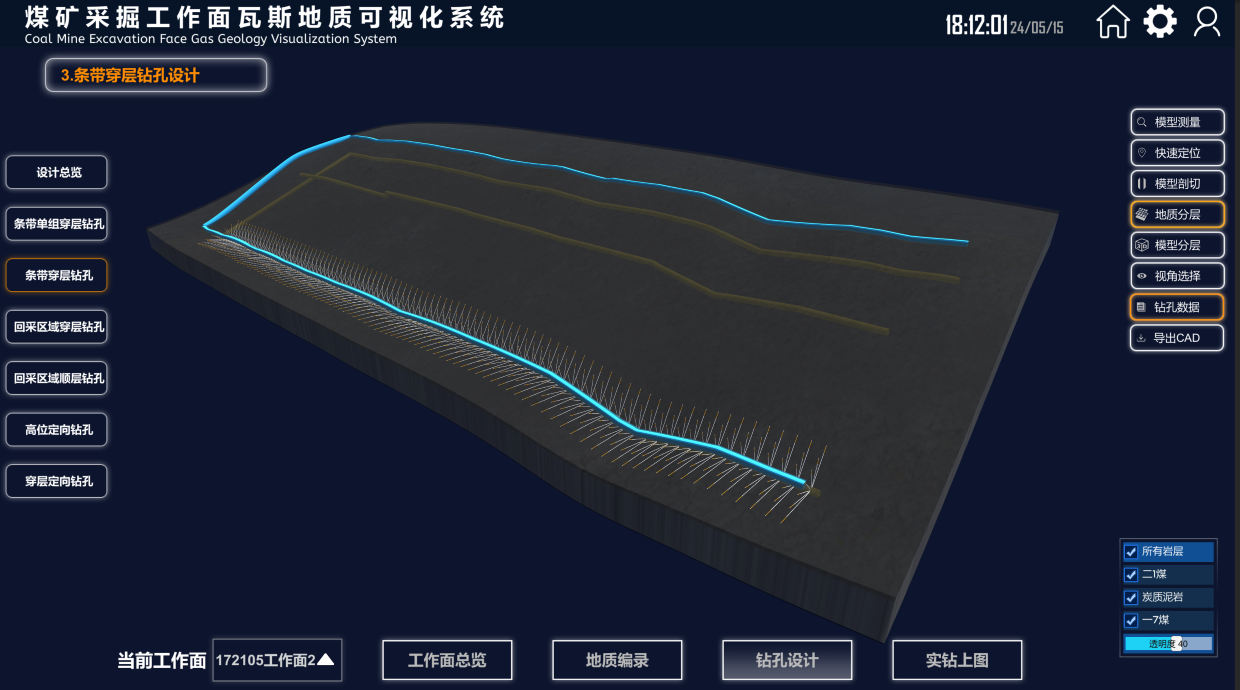Click the 模型分层 model layering tool
Image resolution: width=1240 pixels, height=690 pixels.
(x=1177, y=245)
